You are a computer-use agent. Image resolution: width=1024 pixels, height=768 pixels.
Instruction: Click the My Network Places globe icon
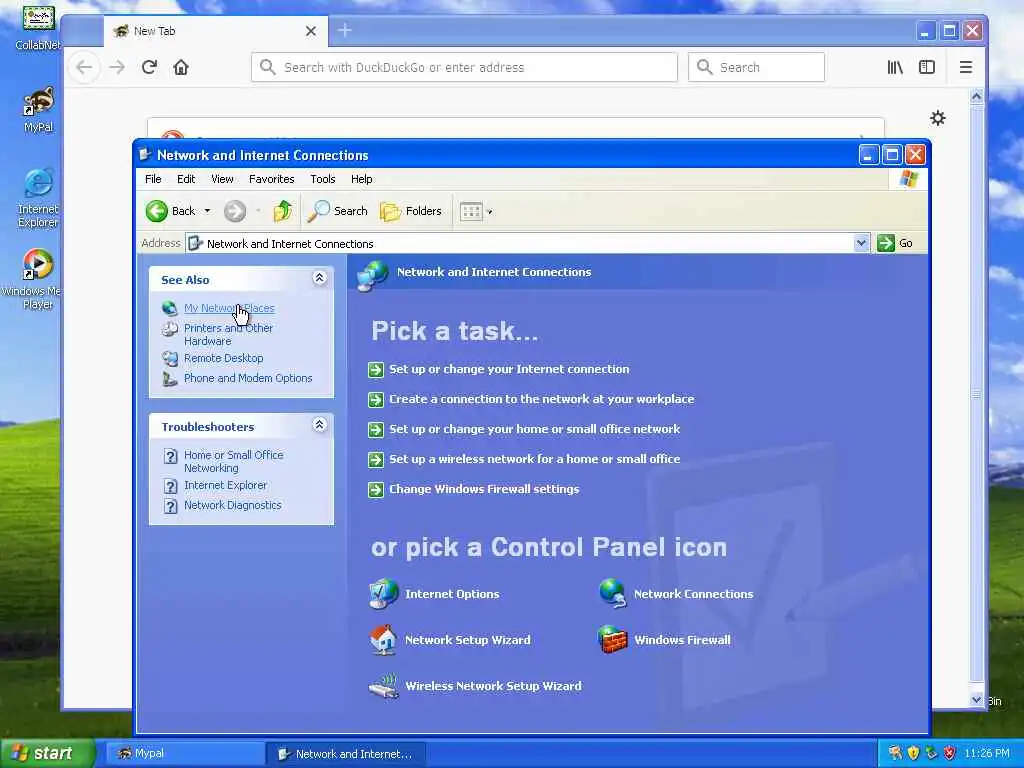170,308
